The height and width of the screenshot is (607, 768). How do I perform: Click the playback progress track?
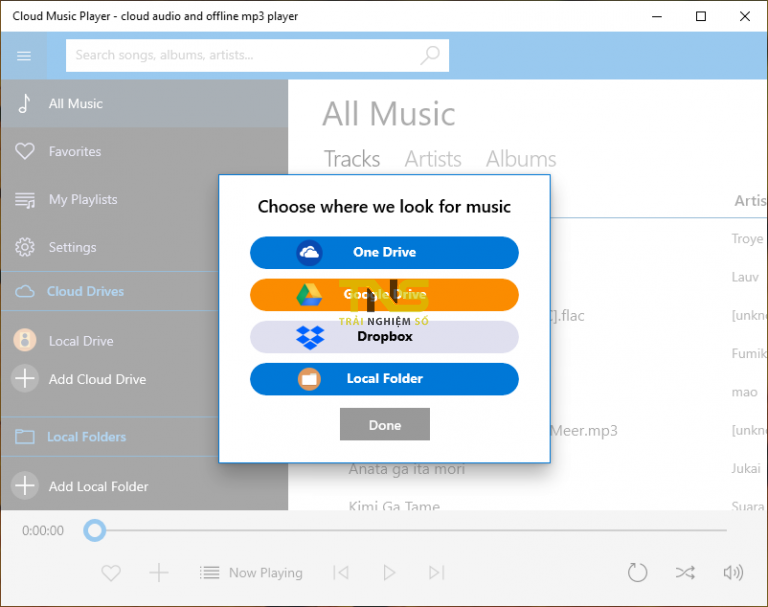[x=415, y=530]
